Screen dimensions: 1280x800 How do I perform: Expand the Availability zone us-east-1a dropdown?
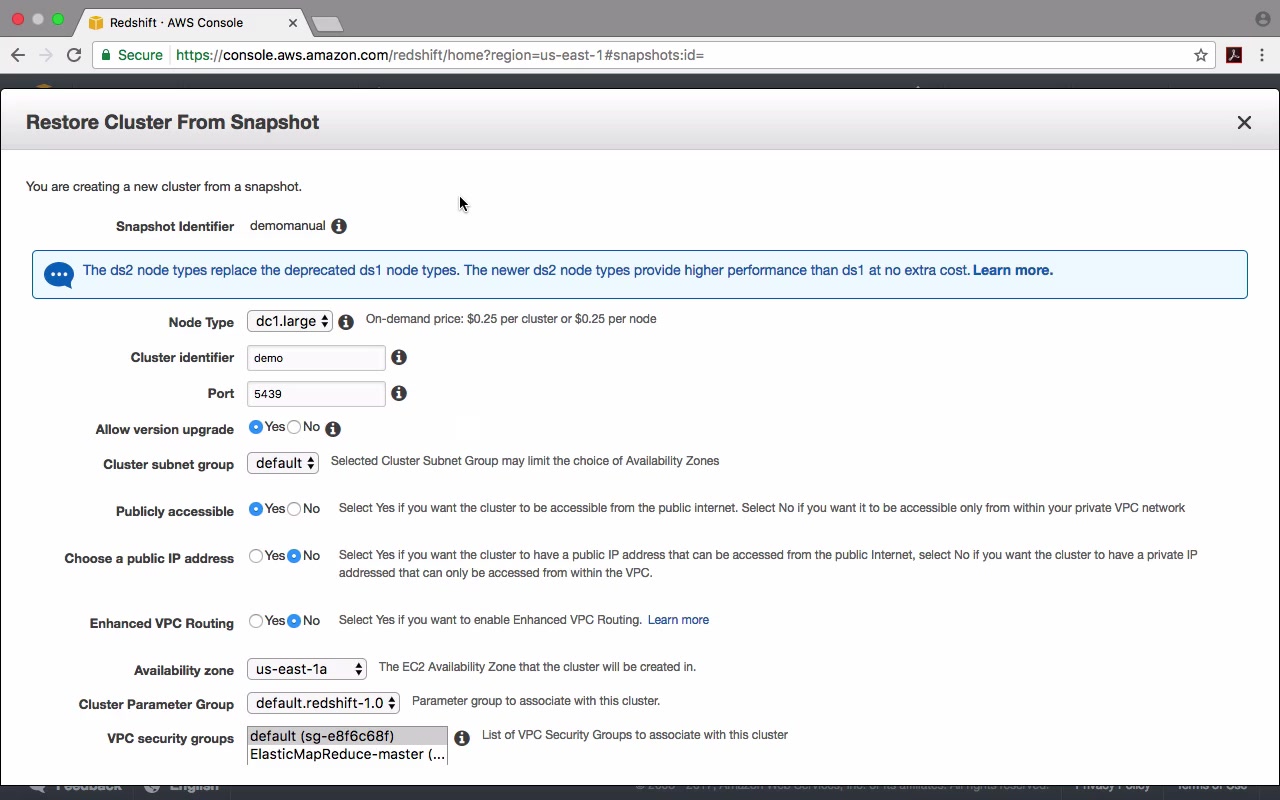click(x=307, y=669)
